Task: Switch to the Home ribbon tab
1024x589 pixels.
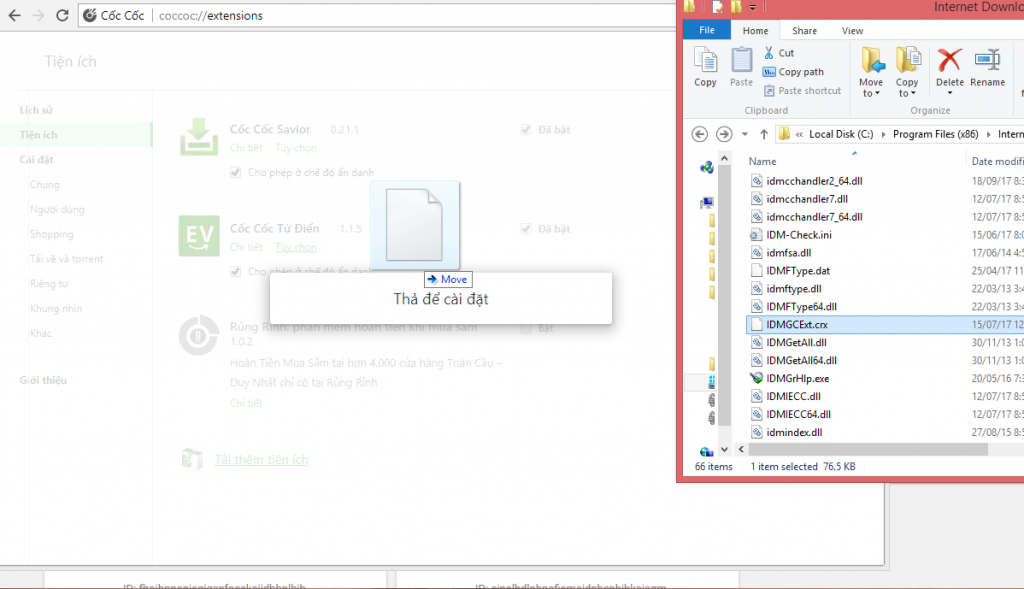Action: (755, 31)
